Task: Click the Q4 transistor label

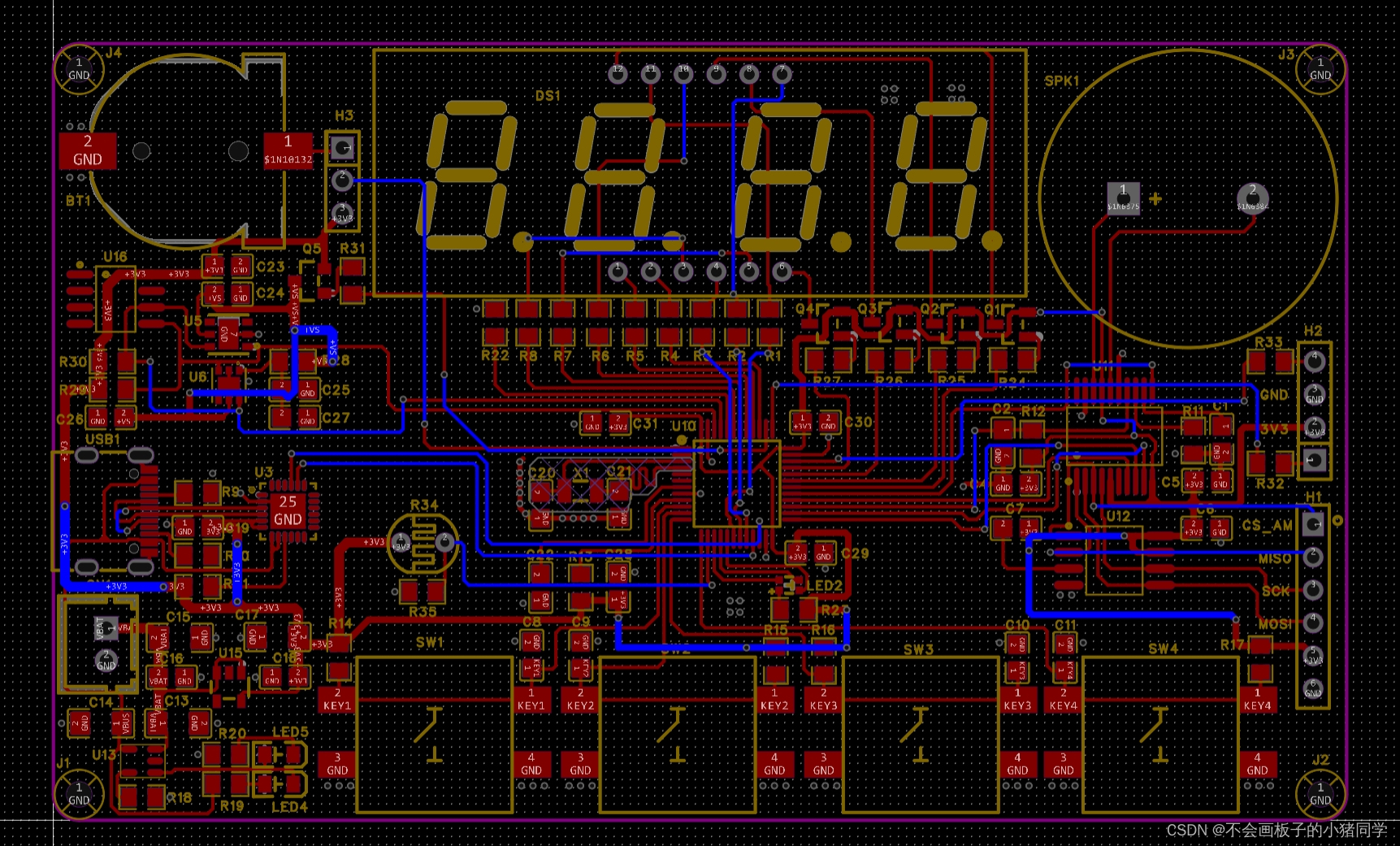Action: tap(805, 309)
